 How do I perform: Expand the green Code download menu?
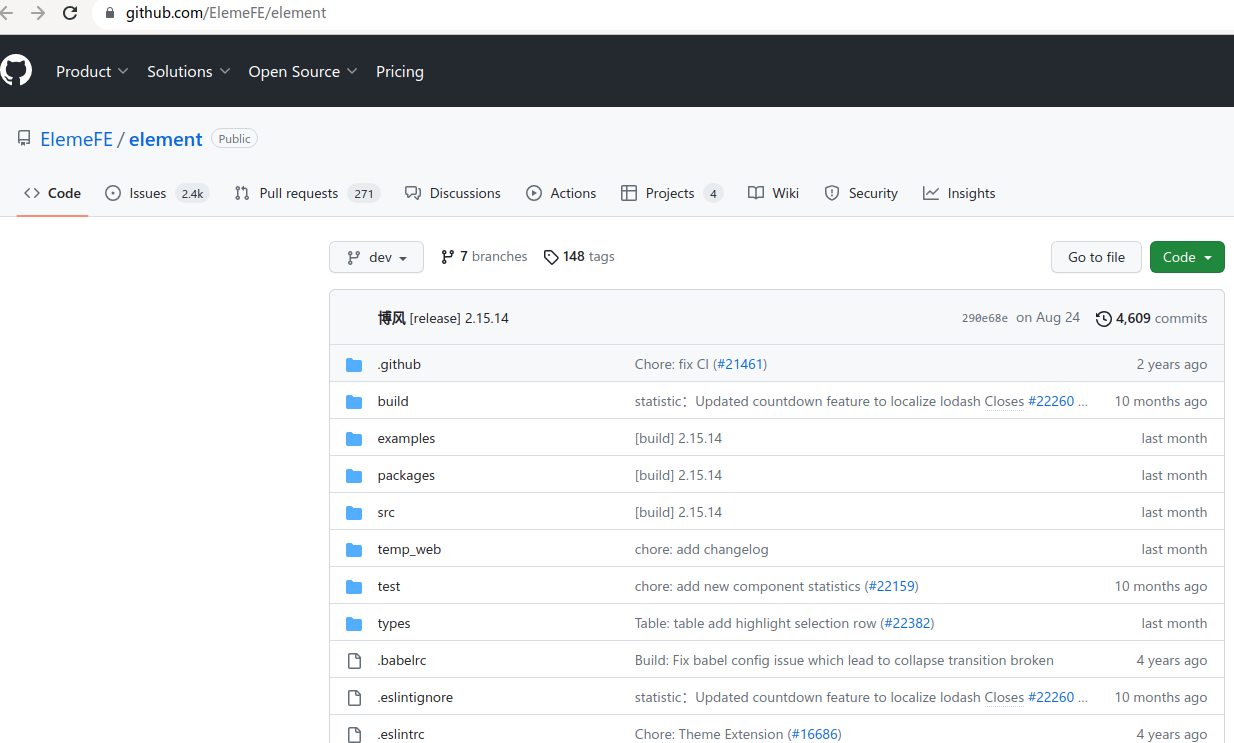(x=1186, y=257)
